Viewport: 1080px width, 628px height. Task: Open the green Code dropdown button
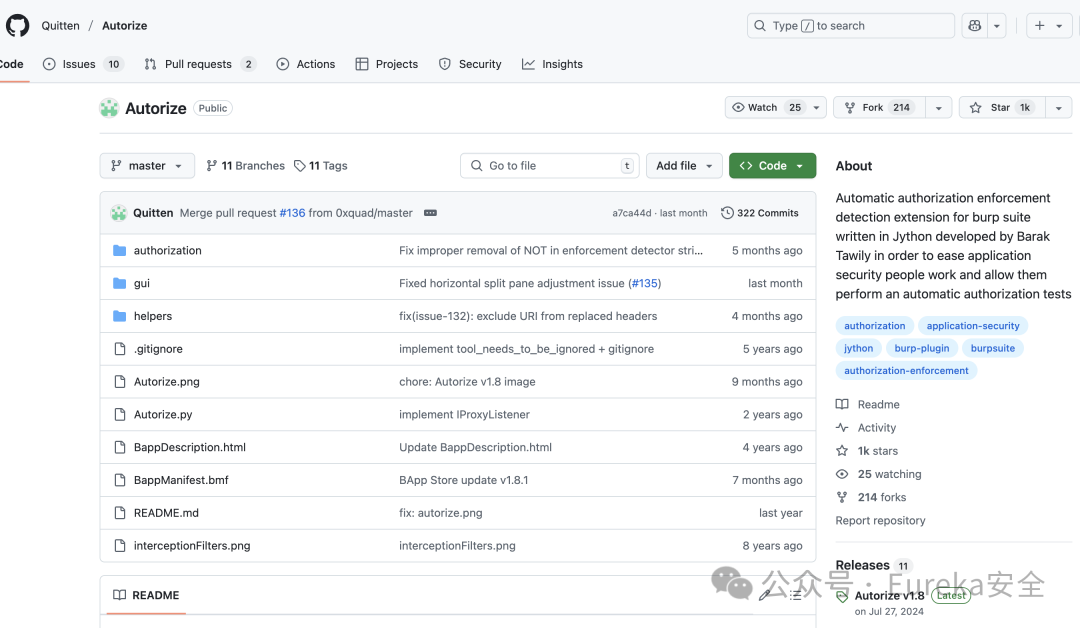click(x=772, y=166)
